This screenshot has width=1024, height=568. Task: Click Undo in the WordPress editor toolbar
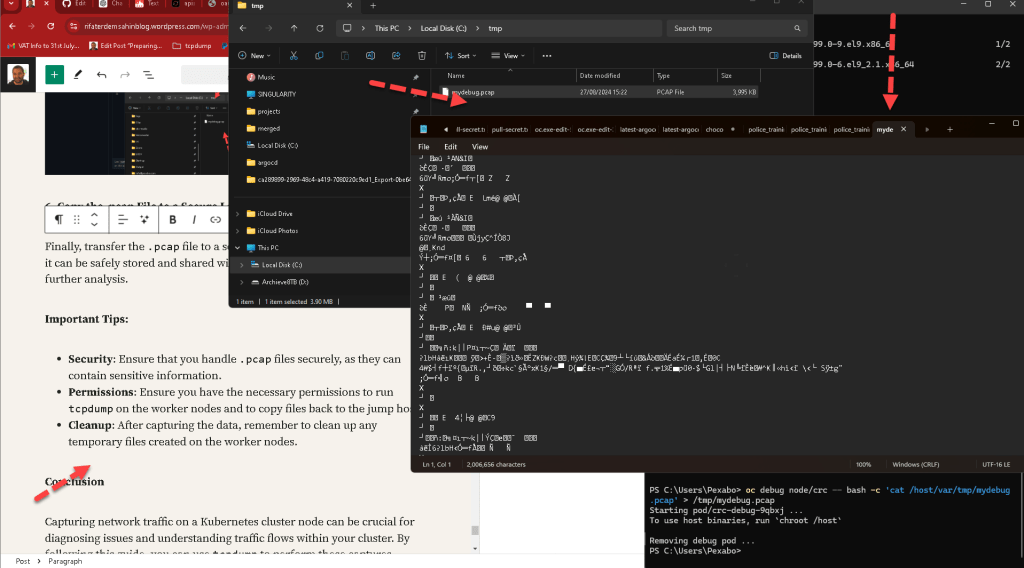(x=101, y=75)
